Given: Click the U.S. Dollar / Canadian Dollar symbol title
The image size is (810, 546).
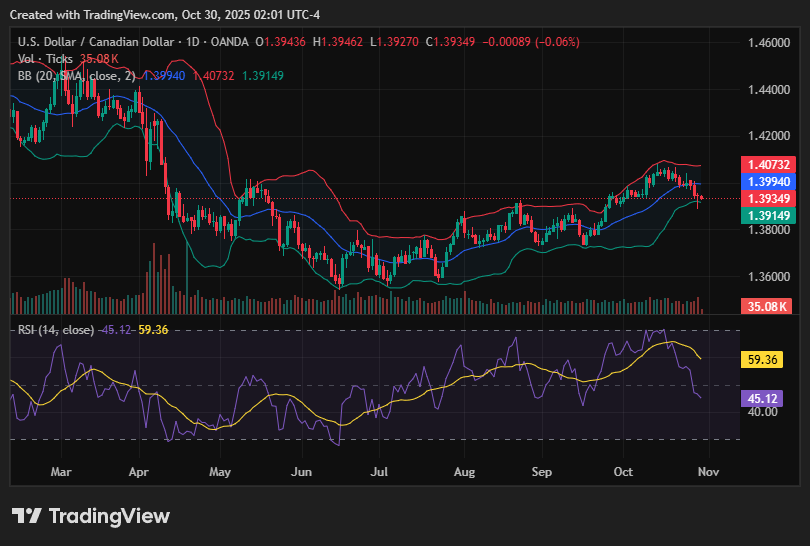Looking at the screenshot, I should tap(95, 42).
